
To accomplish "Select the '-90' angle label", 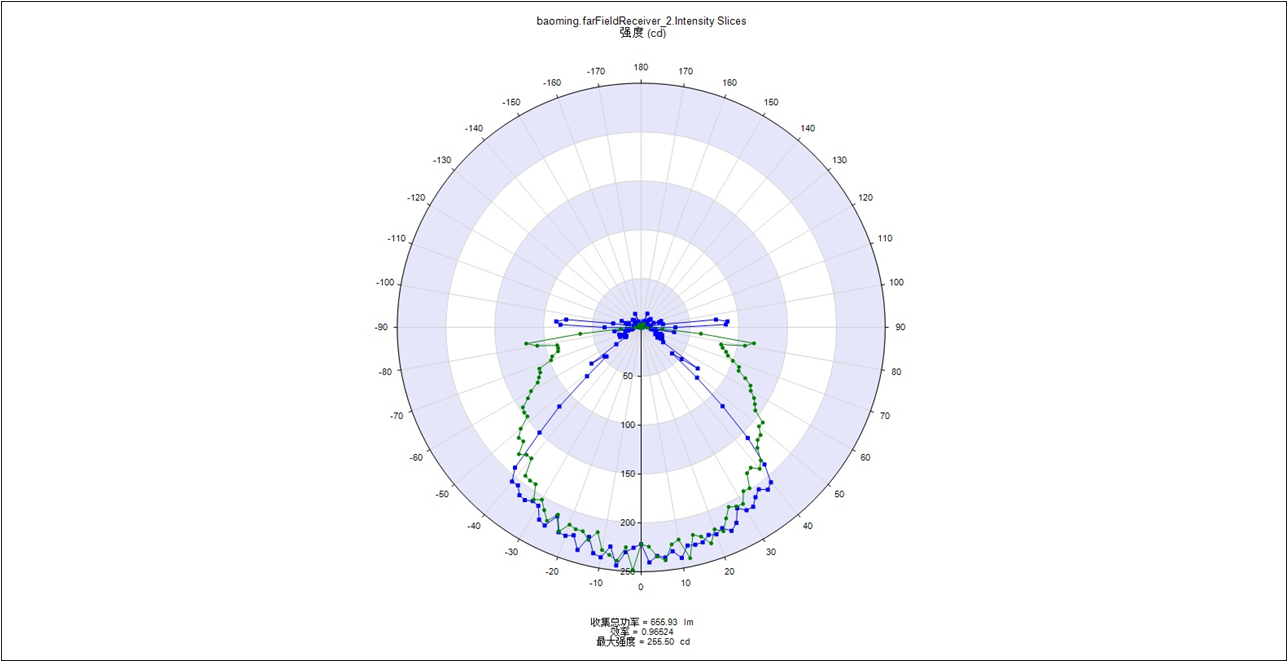I will [381, 327].
